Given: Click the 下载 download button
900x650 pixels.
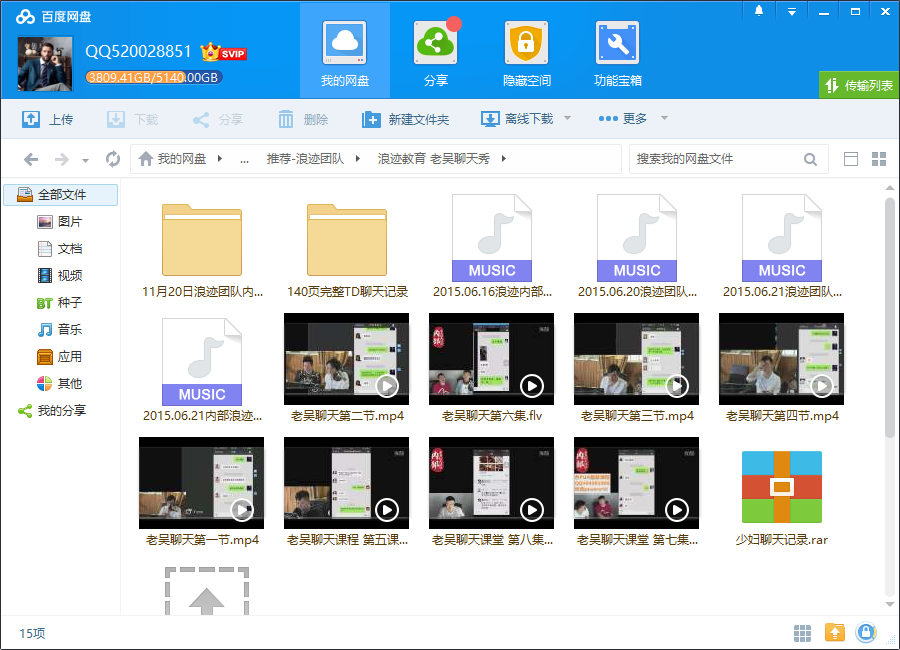Looking at the screenshot, I should tap(133, 119).
